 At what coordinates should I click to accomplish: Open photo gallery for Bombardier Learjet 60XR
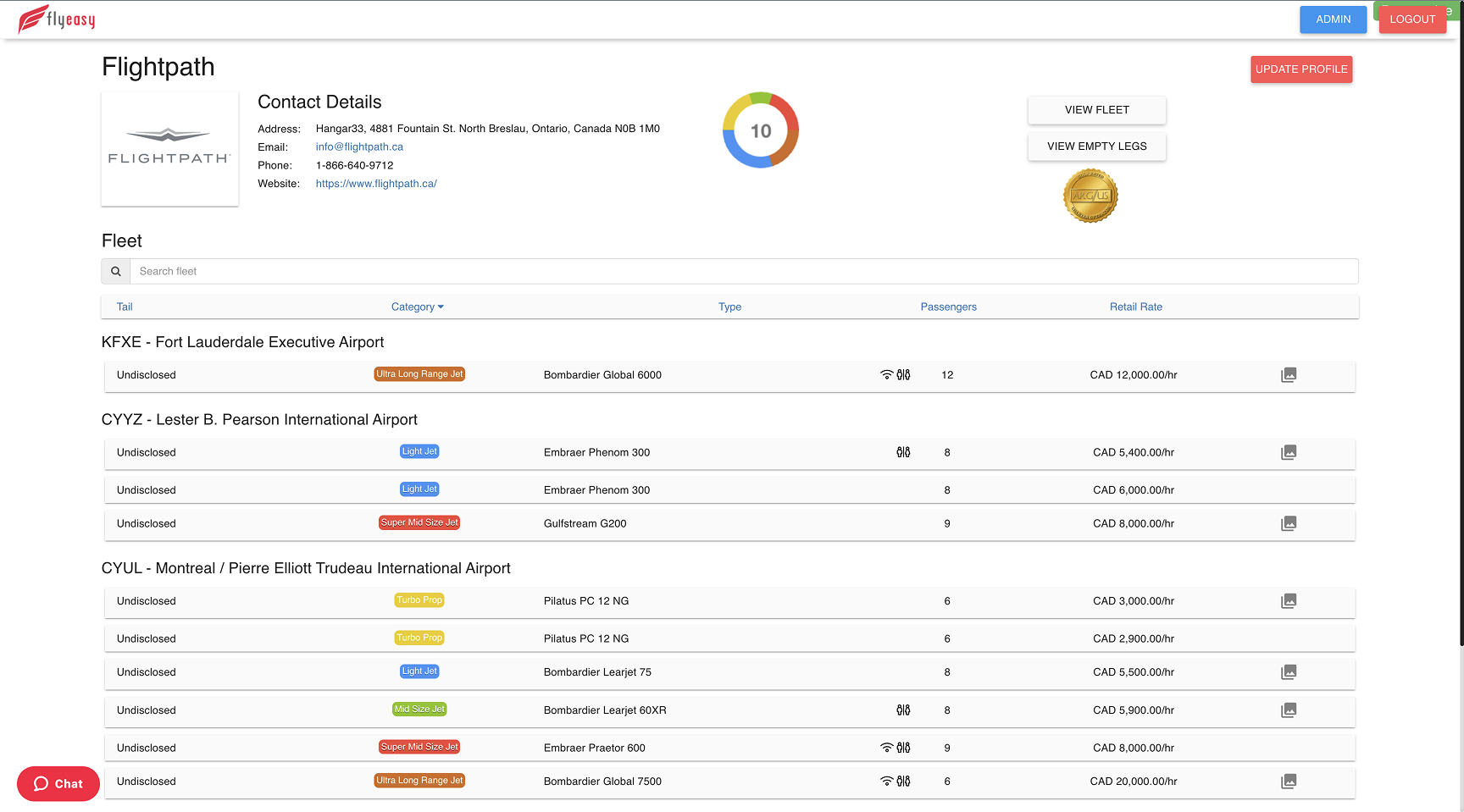point(1289,710)
